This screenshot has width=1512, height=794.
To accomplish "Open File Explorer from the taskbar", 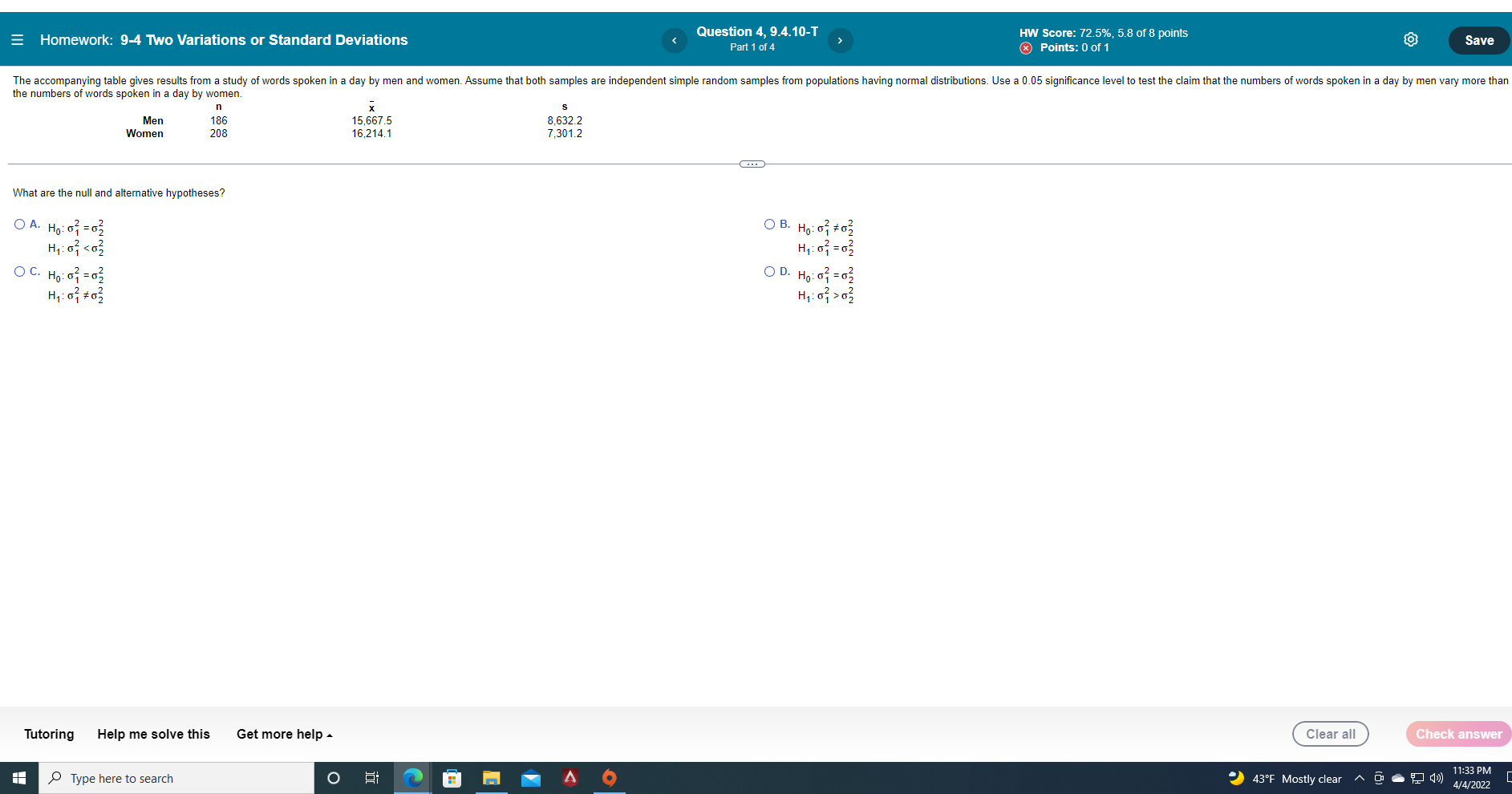I will 492,777.
